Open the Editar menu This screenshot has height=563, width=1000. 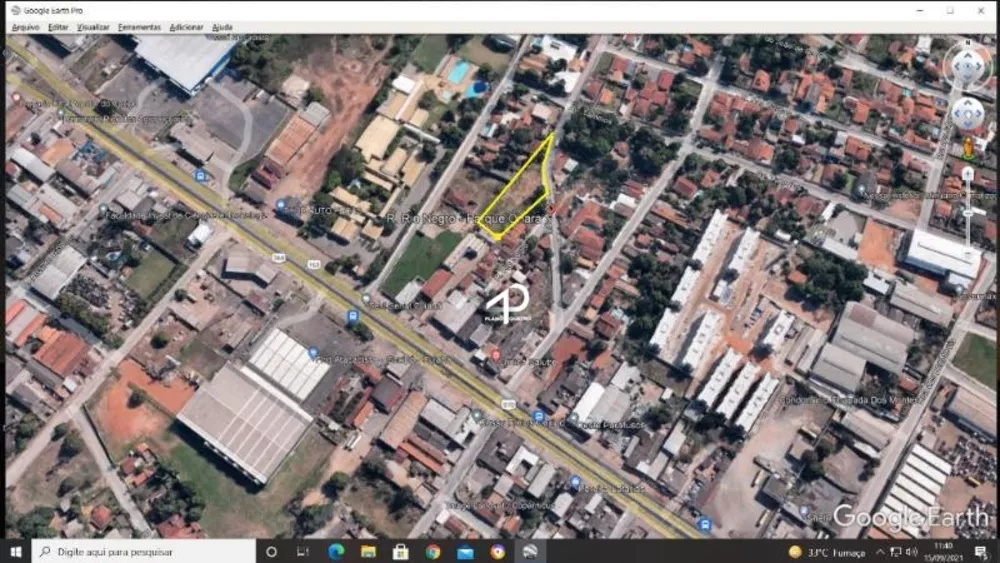[x=58, y=27]
